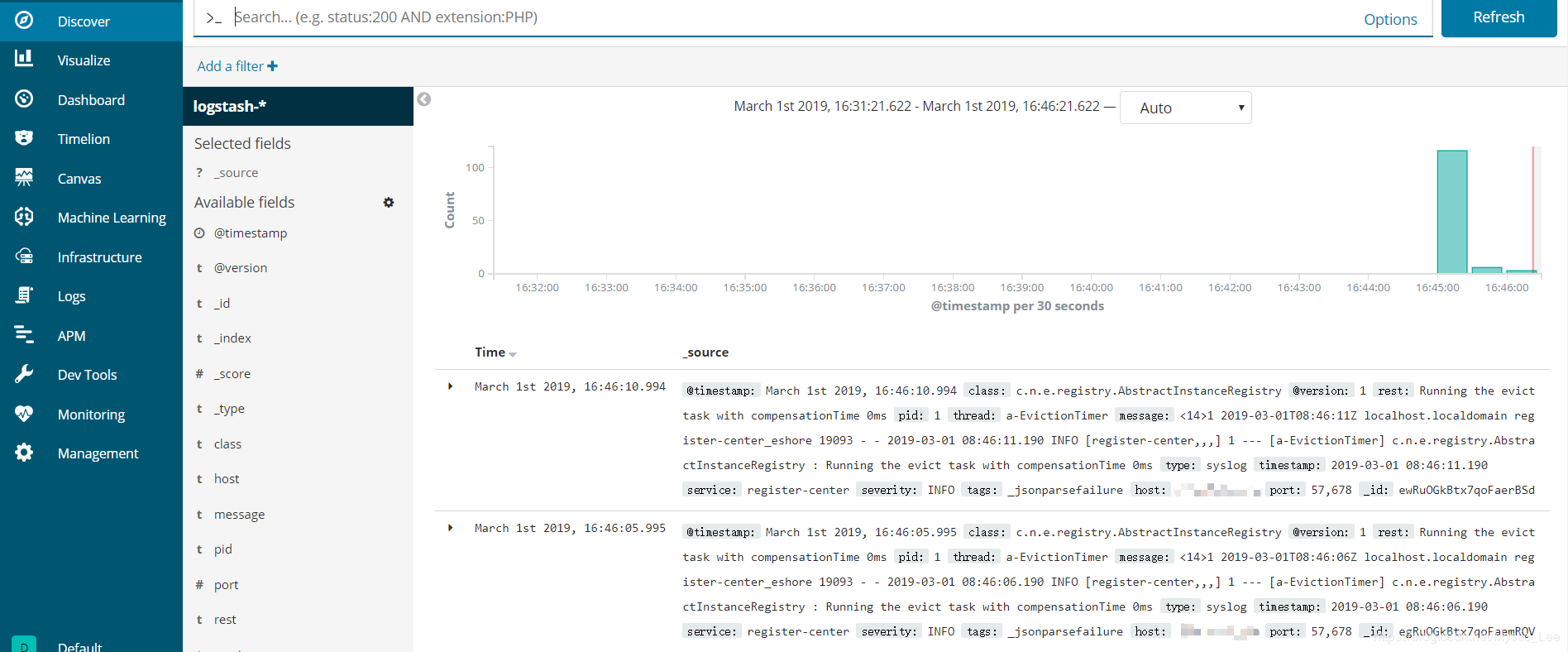Select the _index field in list

coord(232,338)
